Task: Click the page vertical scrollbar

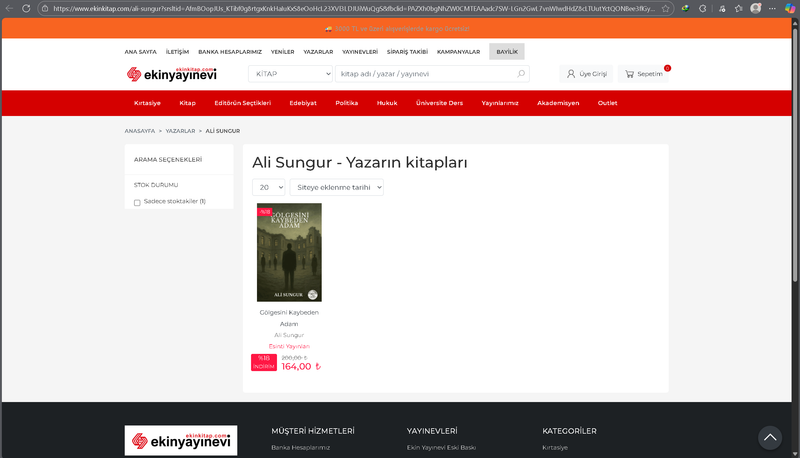Action: click(x=795, y=153)
